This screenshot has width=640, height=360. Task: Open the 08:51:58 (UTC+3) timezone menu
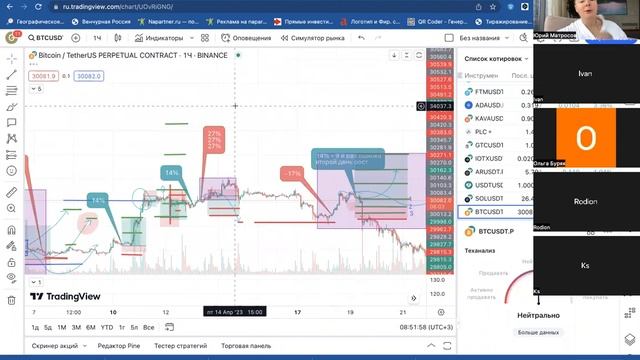tap(426, 327)
